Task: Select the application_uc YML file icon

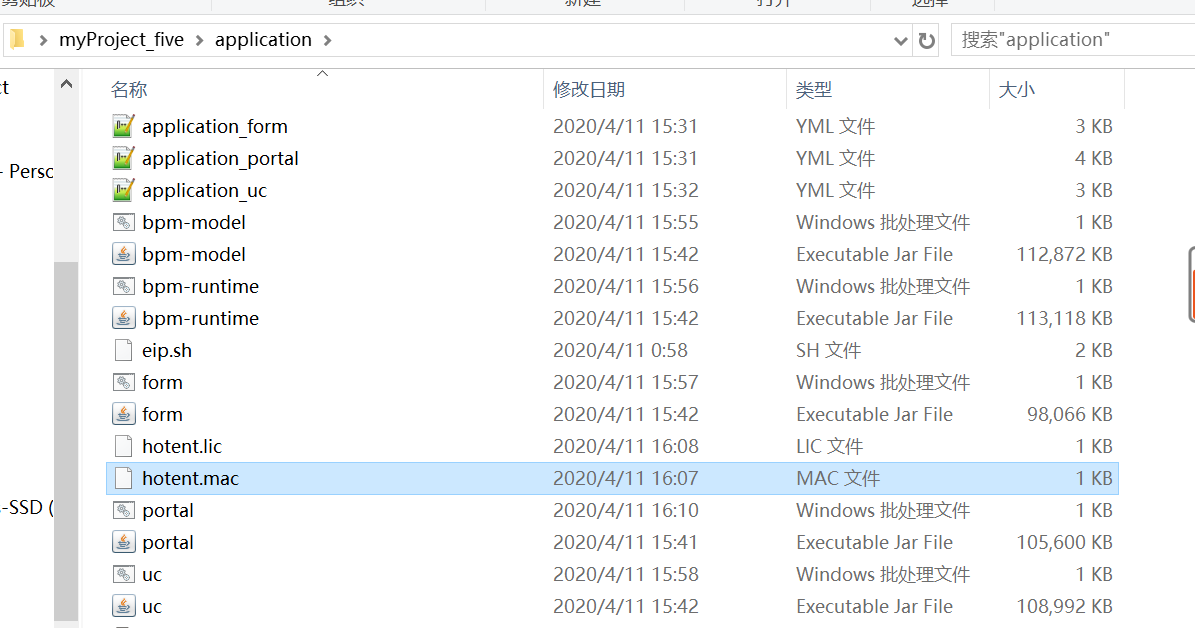Action: coord(123,190)
